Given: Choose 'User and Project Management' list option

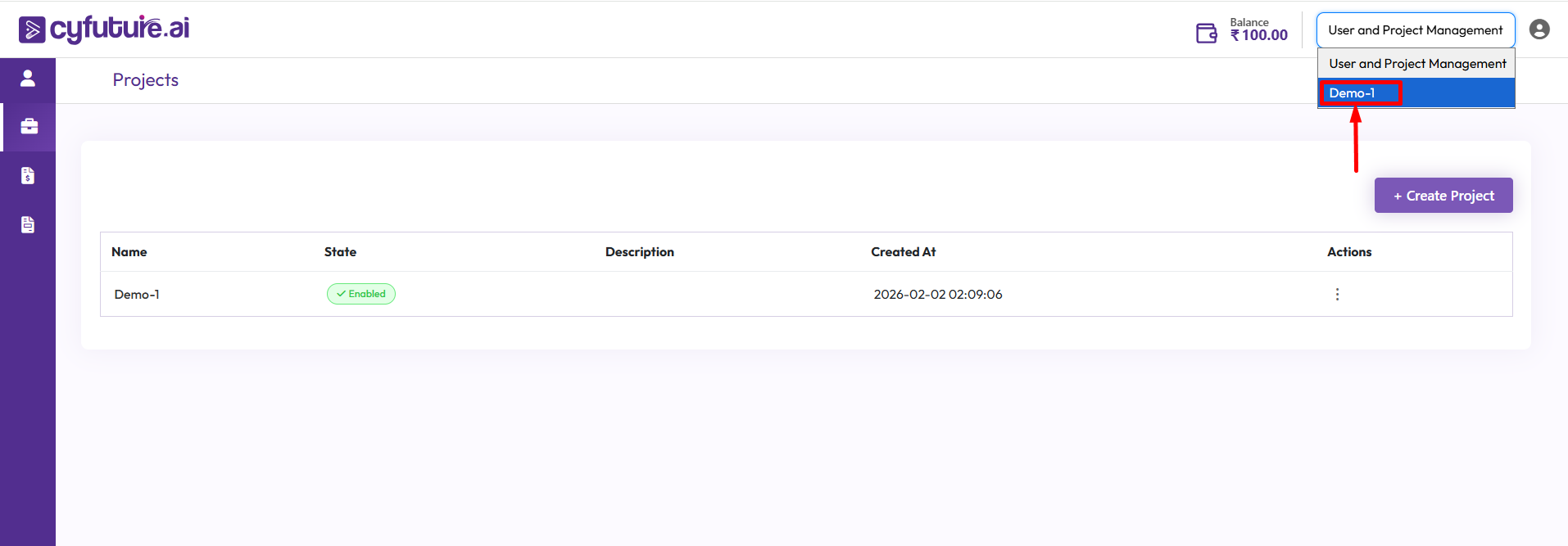Looking at the screenshot, I should coord(1416,64).
